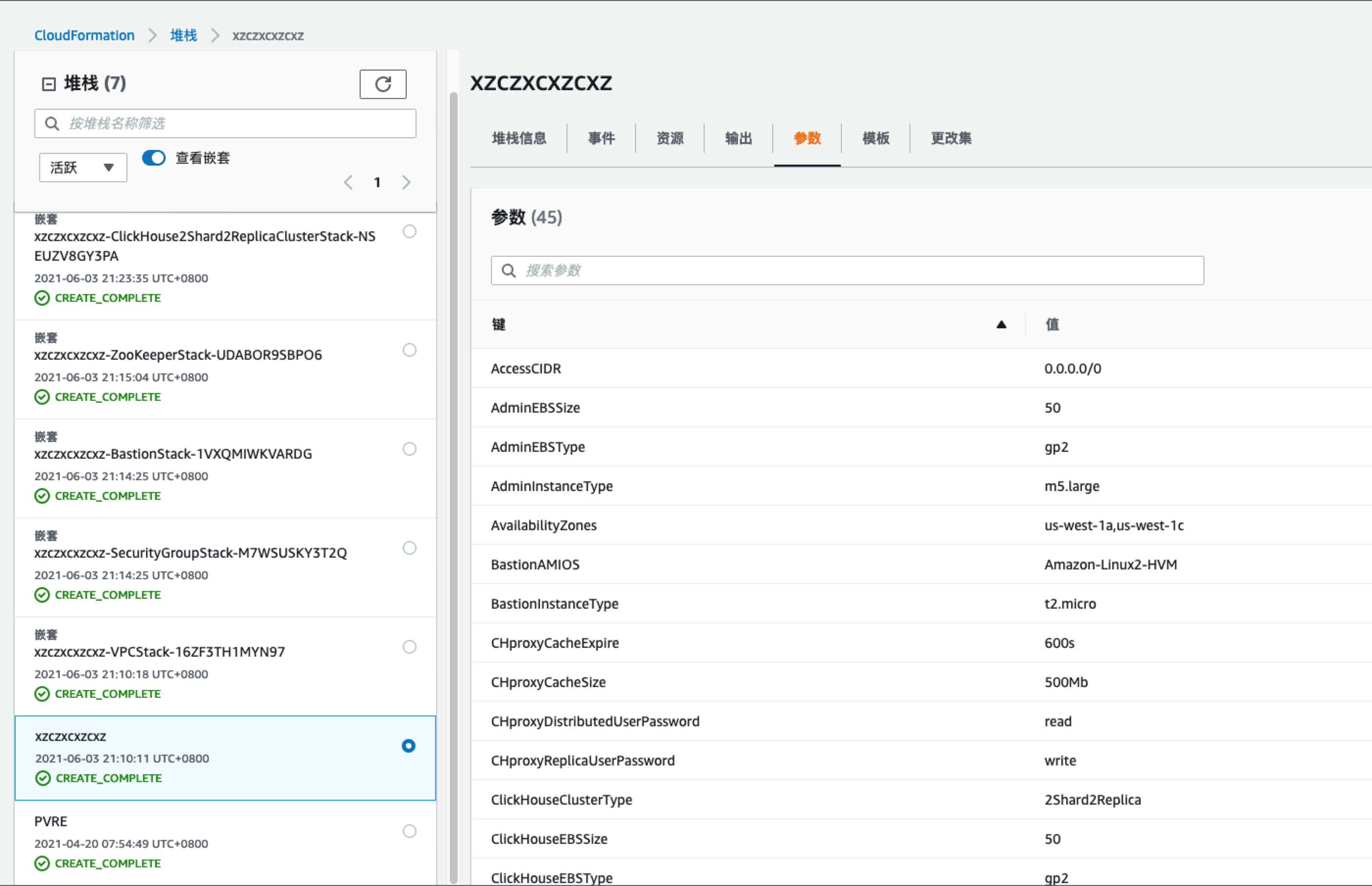This screenshot has width=1372, height=886.
Task: Open the 模板 tab
Action: (876, 138)
